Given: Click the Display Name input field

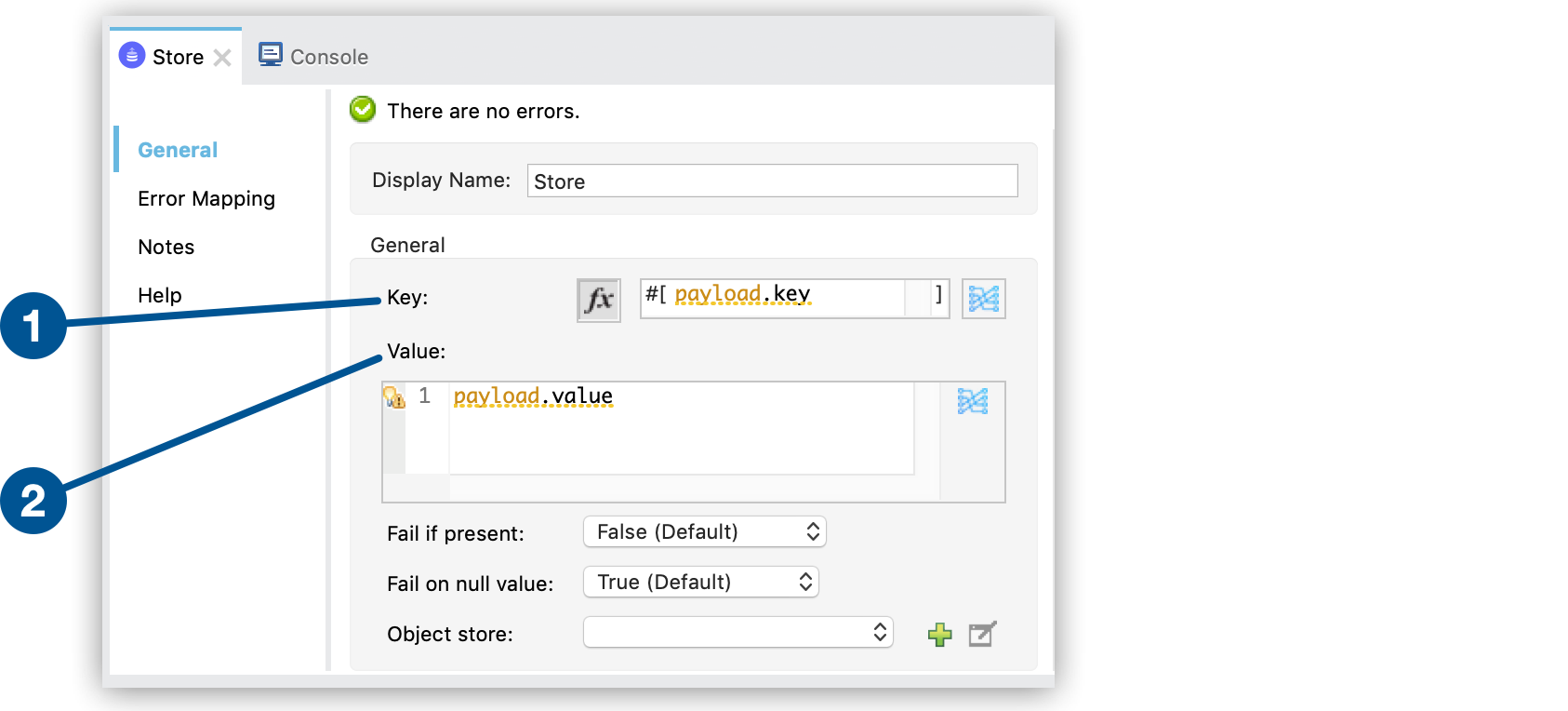Looking at the screenshot, I should click(772, 181).
